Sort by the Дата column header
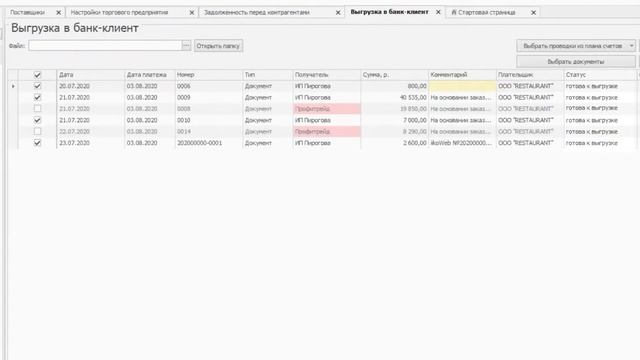This screenshot has height=360, width=640. pos(90,75)
